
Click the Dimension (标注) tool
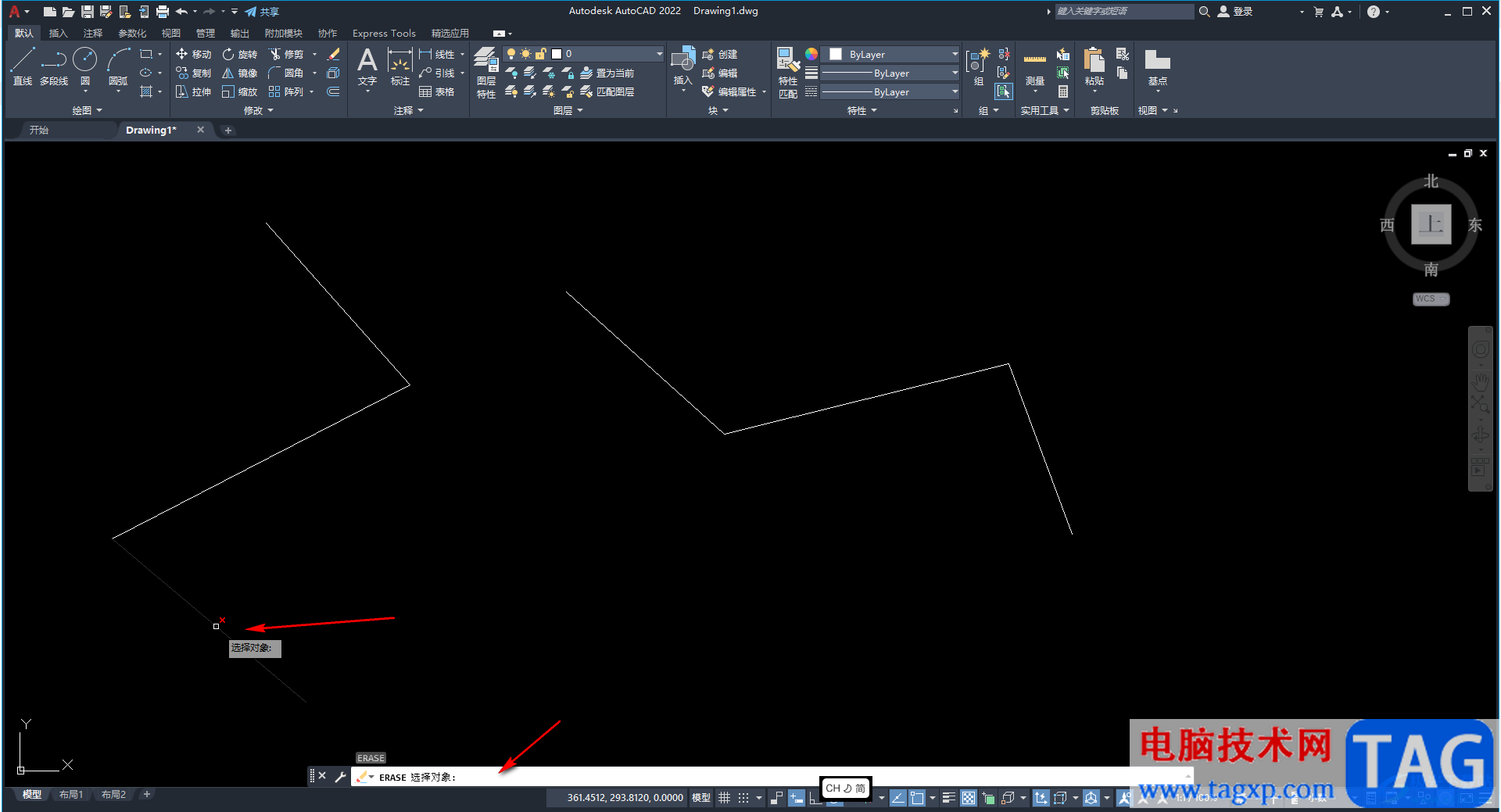coord(400,66)
